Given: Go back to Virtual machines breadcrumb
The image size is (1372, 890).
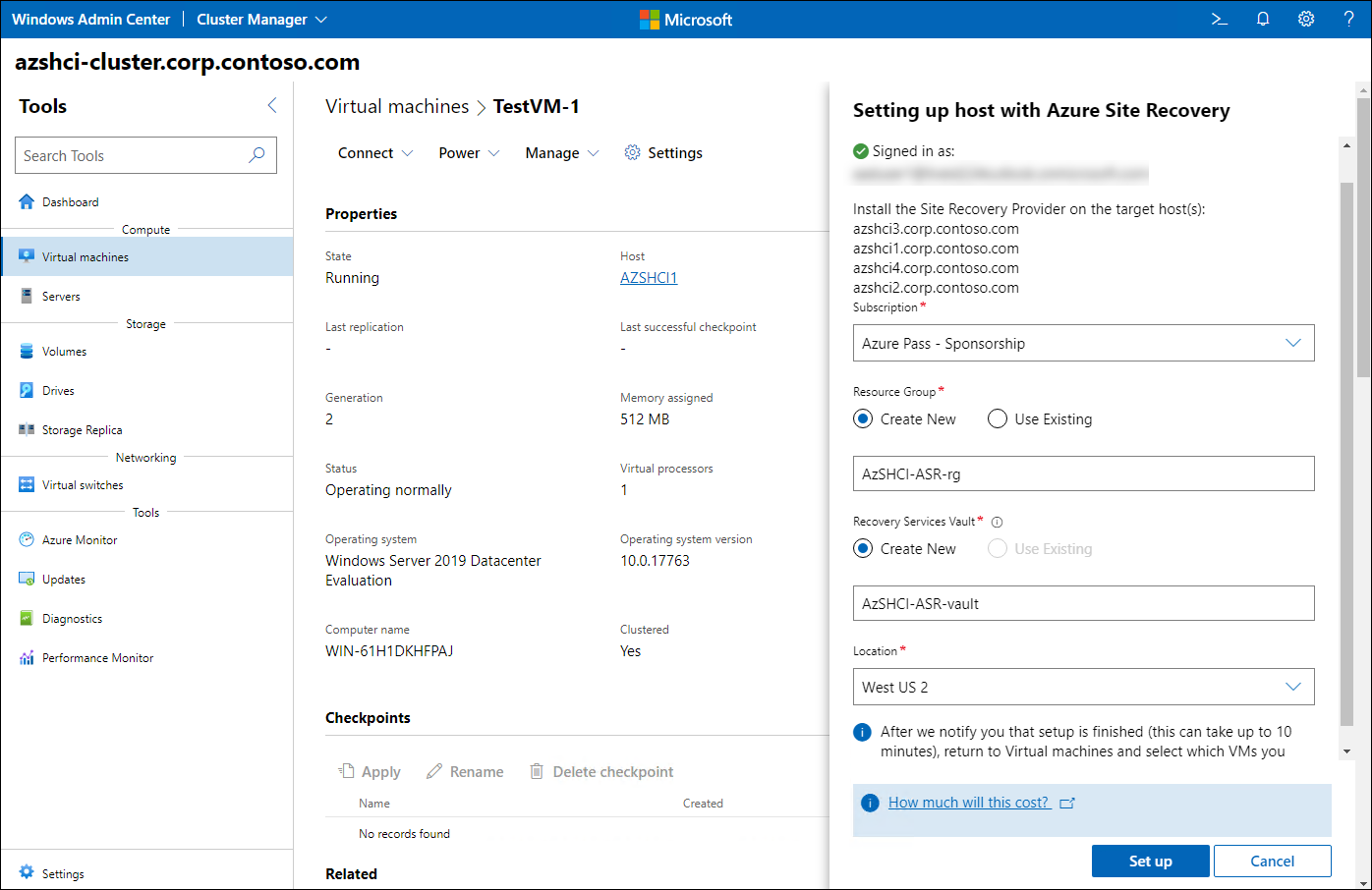Looking at the screenshot, I should tap(397, 106).
